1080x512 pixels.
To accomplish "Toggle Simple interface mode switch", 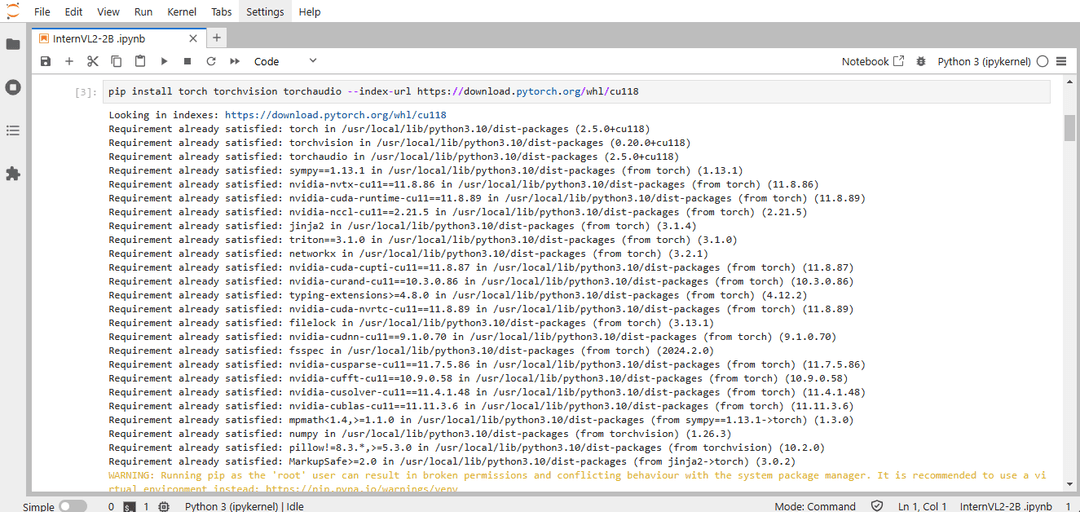I will pyautogui.click(x=72, y=506).
